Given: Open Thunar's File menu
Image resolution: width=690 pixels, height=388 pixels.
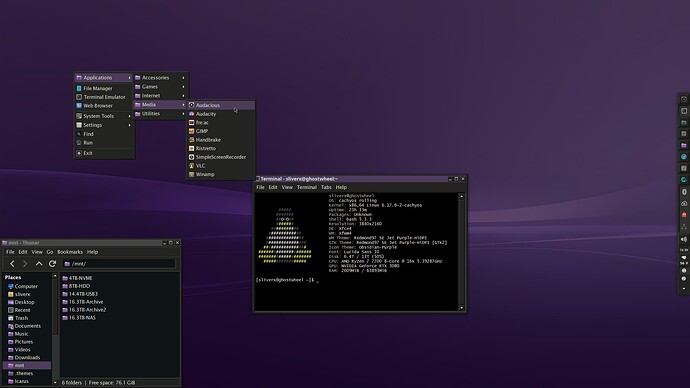Looking at the screenshot, I should (x=10, y=252).
